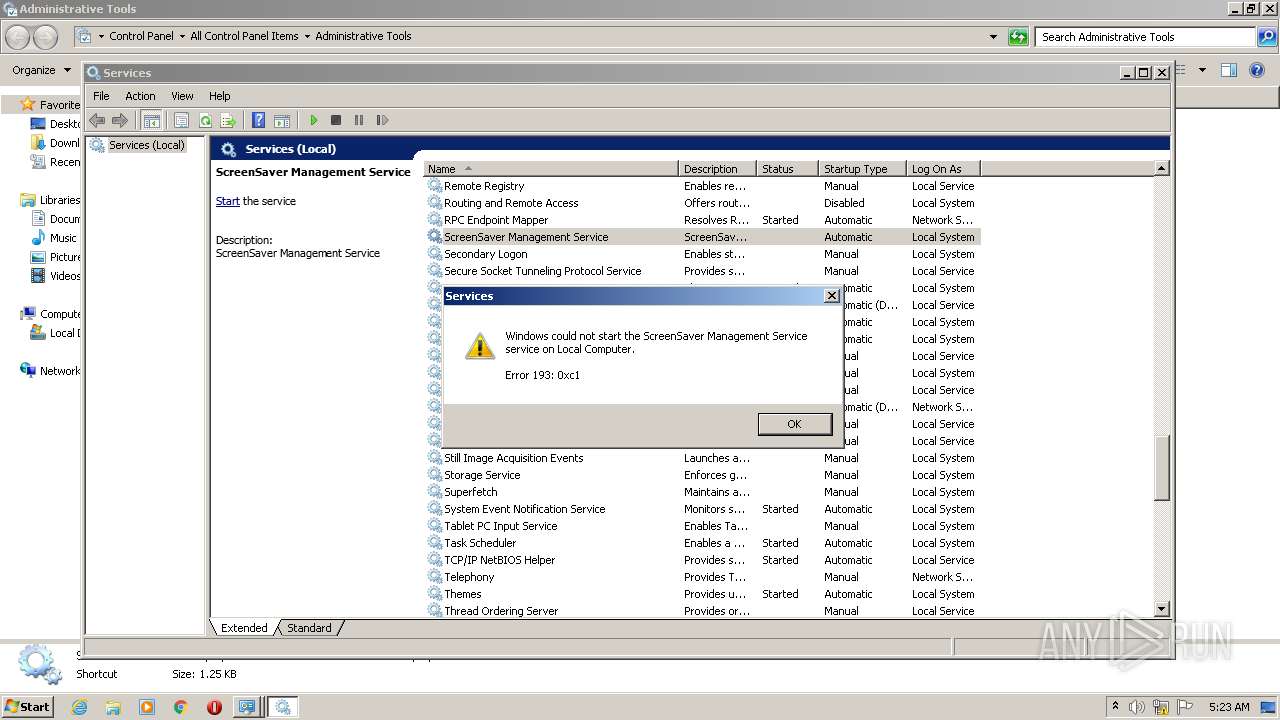
Task: Open the Organize dropdown in Administrative Tools
Action: point(41,70)
